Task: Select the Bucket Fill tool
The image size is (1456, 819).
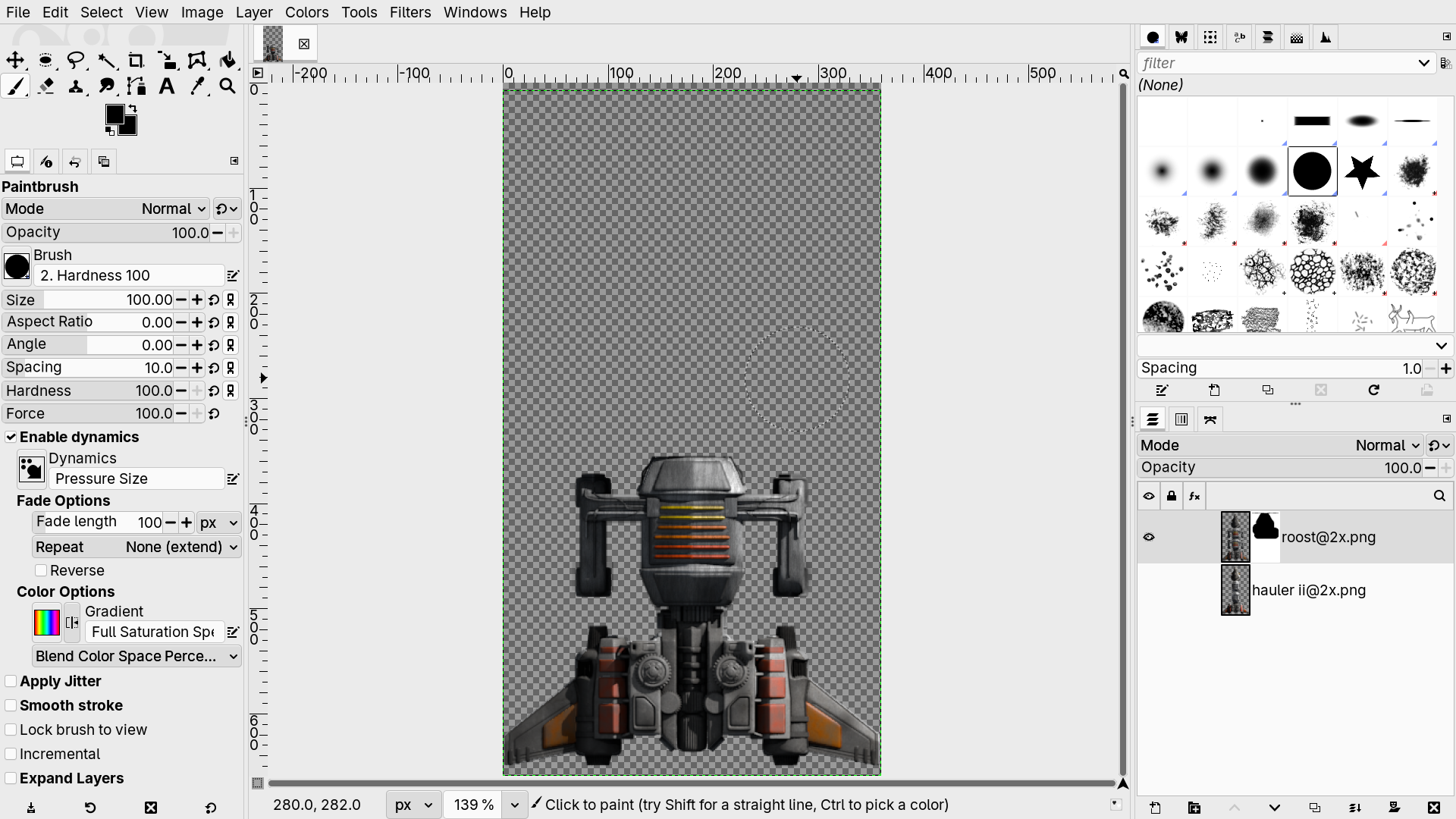Action: point(227,61)
